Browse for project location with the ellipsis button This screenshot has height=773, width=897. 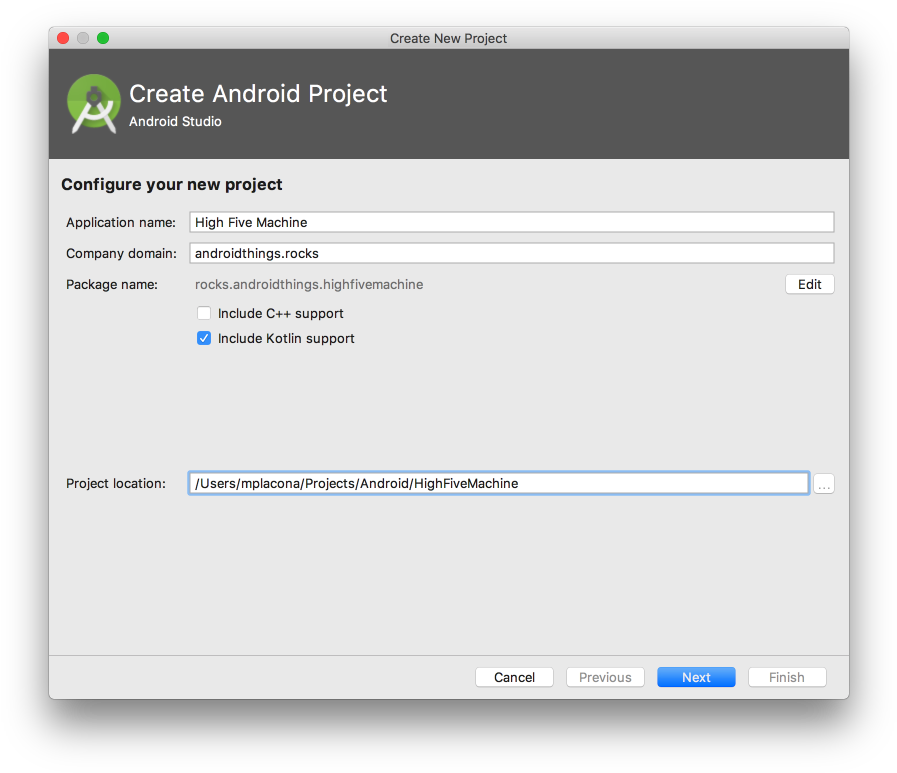[823, 485]
